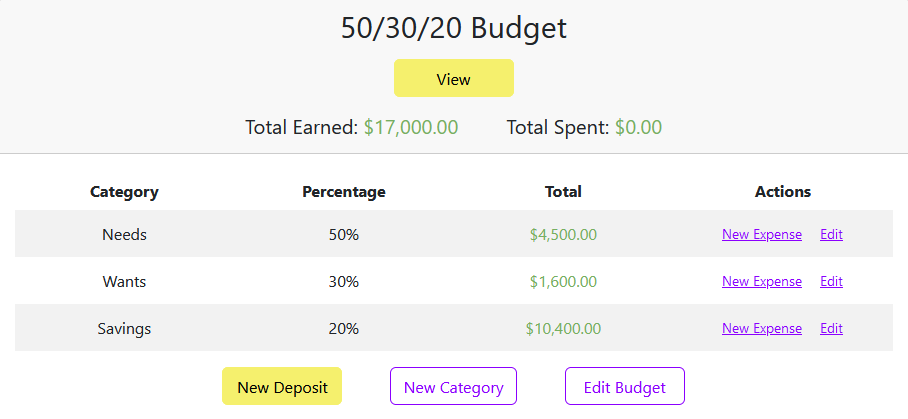Edit the Needs category
The height and width of the screenshot is (419, 908).
pos(831,234)
